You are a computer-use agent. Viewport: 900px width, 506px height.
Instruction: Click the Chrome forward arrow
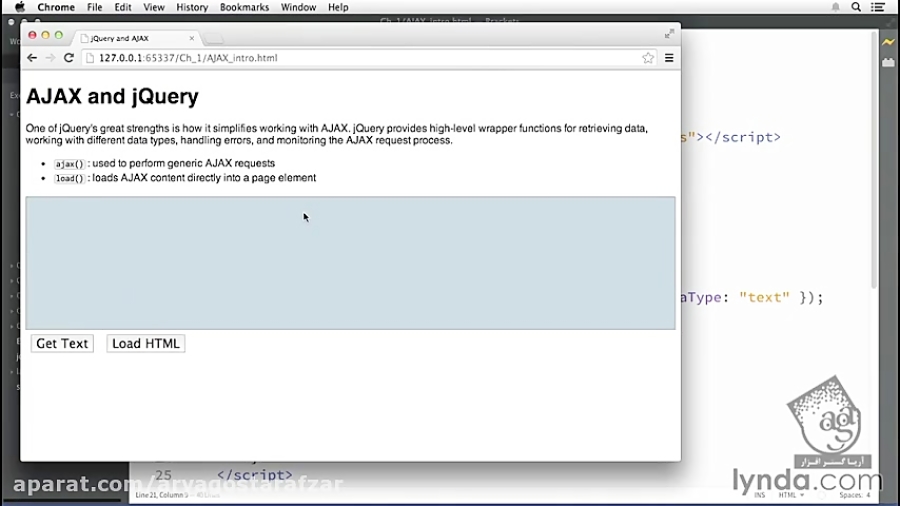click(x=51, y=58)
